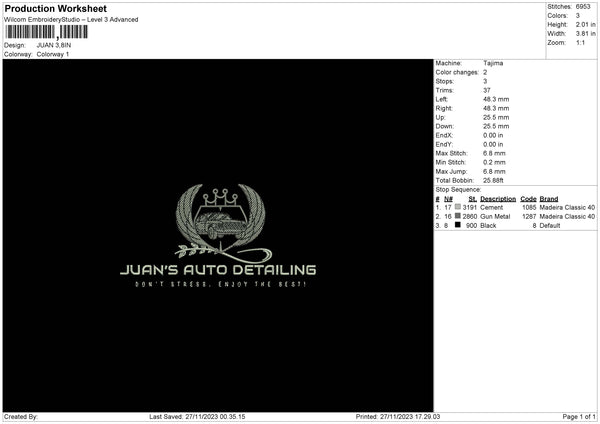Viewport: 600px width, 424px height.
Task: Click the barcode under the header
Action: (46, 32)
